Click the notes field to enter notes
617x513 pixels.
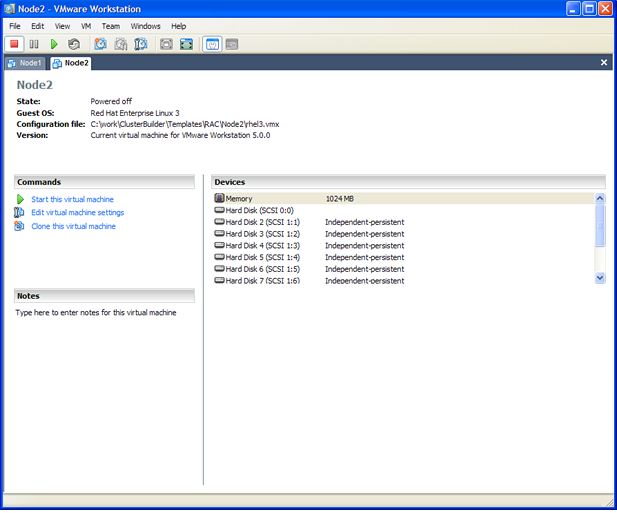[x=96, y=313]
